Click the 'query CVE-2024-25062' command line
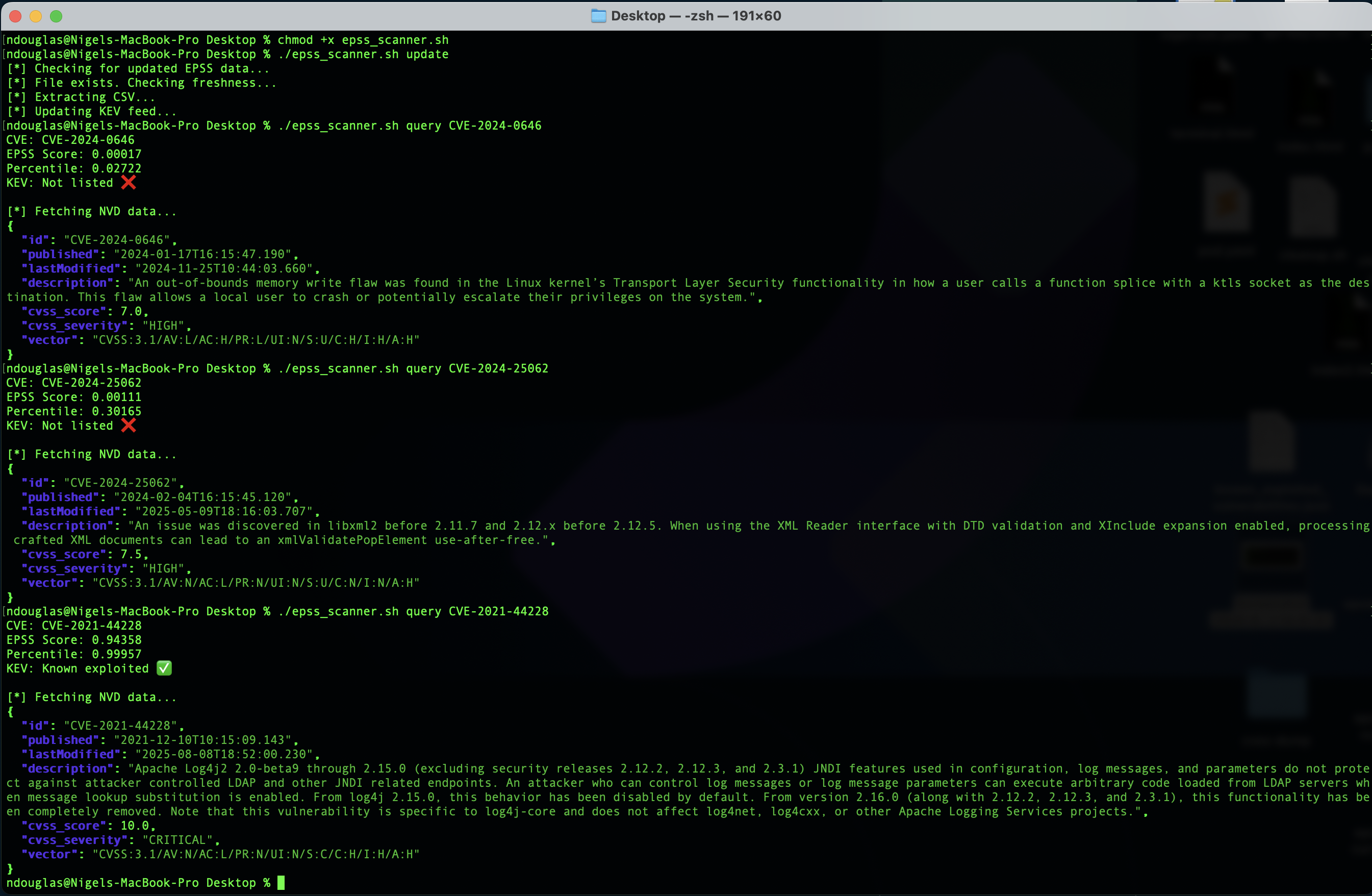The height and width of the screenshot is (896, 1372). pyautogui.click(x=277, y=368)
